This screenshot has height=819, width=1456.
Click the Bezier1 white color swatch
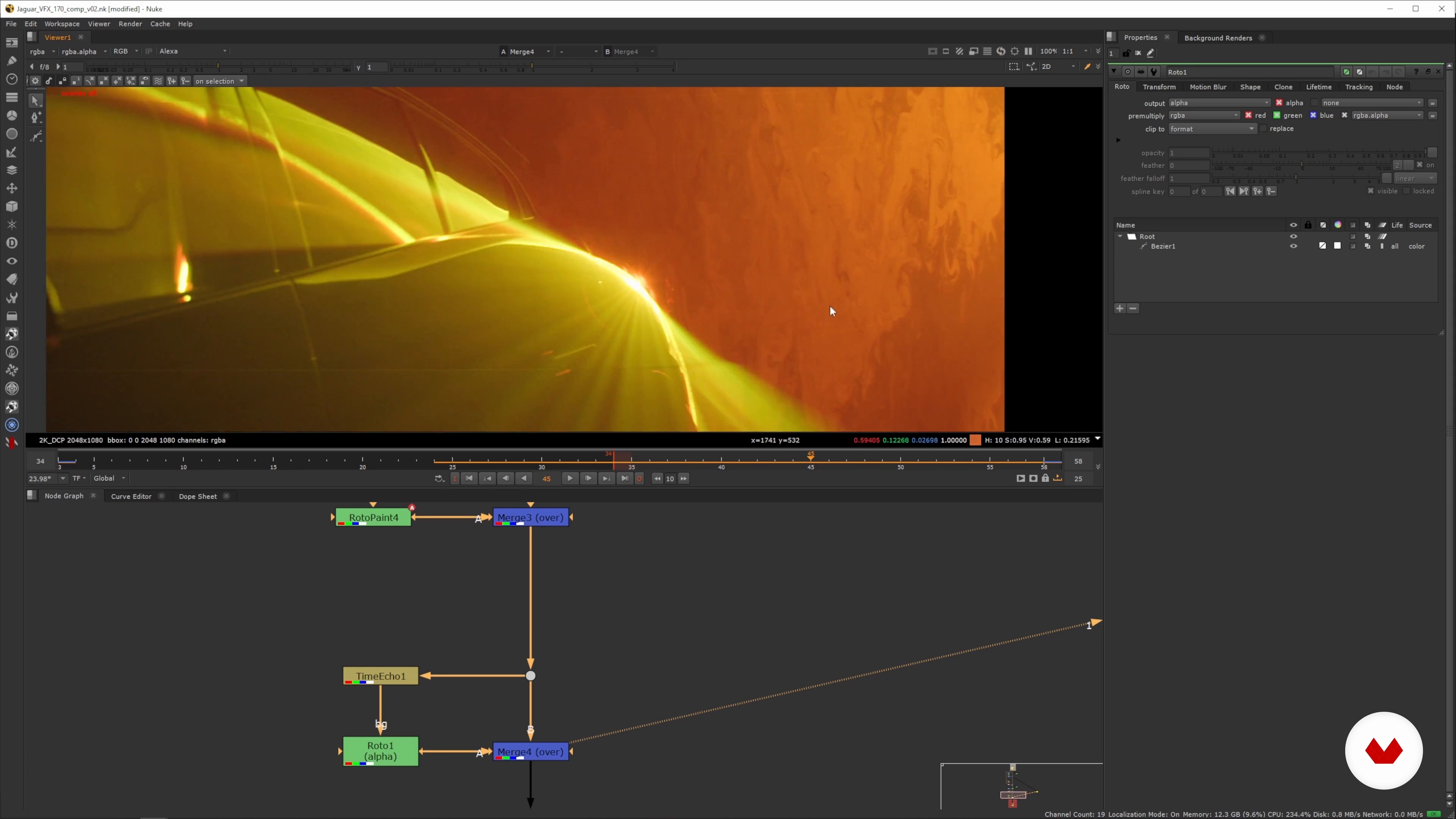(1337, 246)
